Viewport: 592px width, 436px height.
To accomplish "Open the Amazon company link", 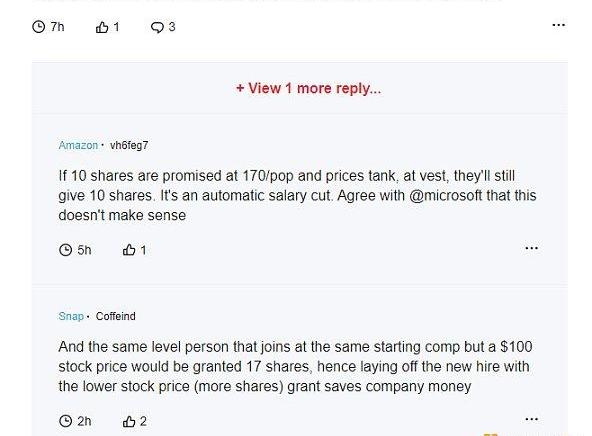I will (x=78, y=145).
